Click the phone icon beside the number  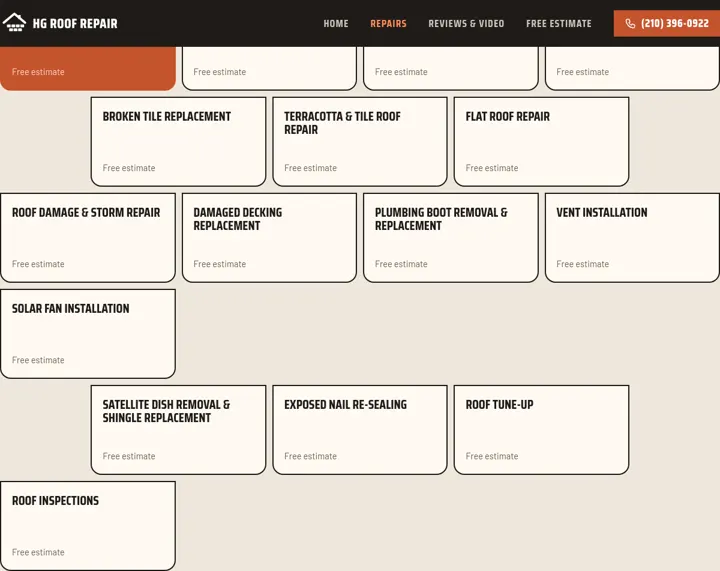(630, 23)
